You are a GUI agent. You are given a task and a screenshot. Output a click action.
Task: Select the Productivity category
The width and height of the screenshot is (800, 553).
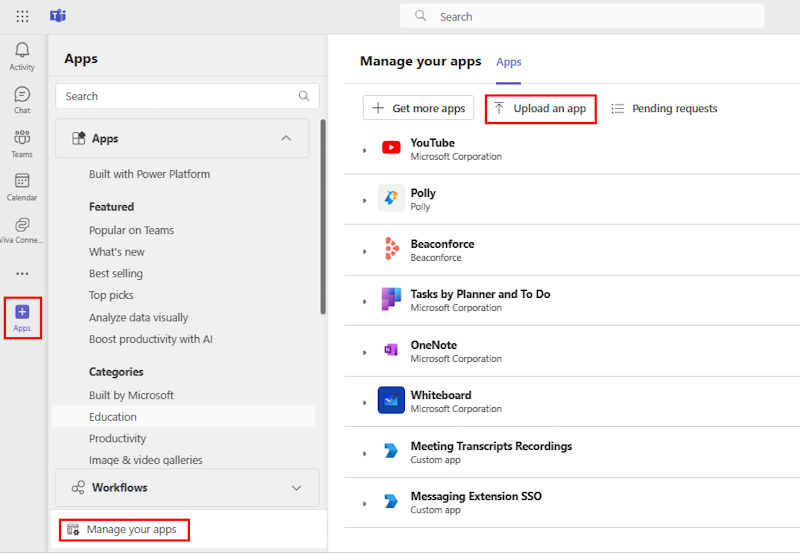point(117,438)
